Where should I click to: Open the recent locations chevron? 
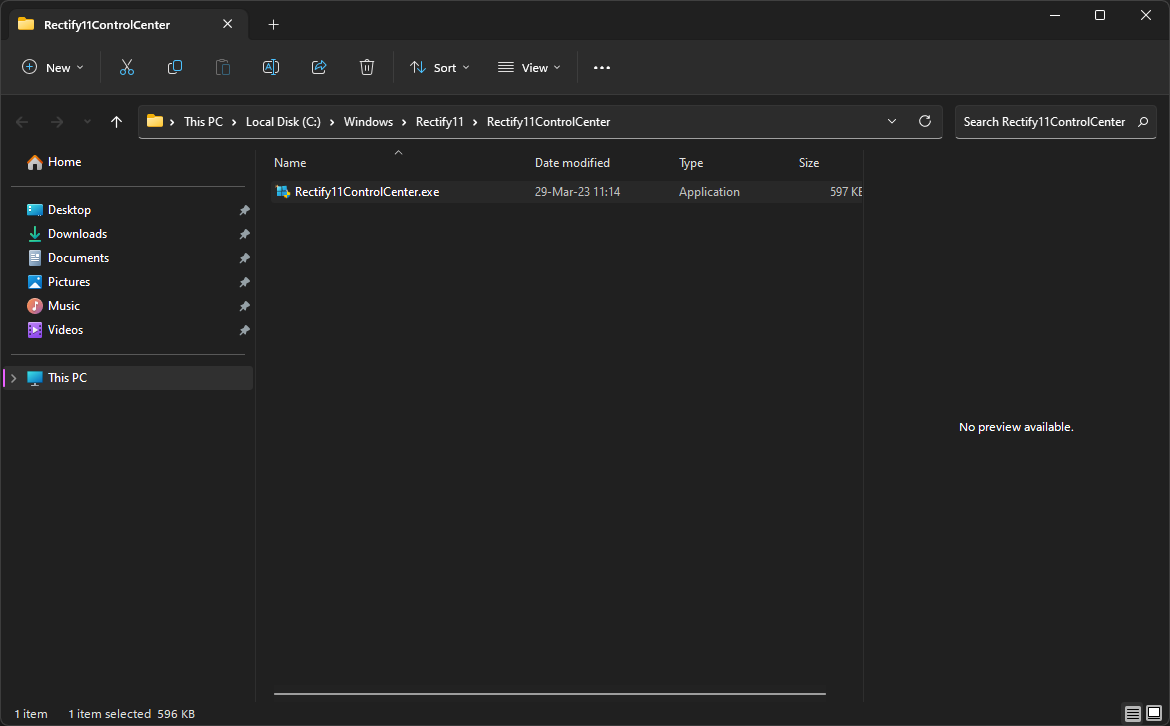87,122
